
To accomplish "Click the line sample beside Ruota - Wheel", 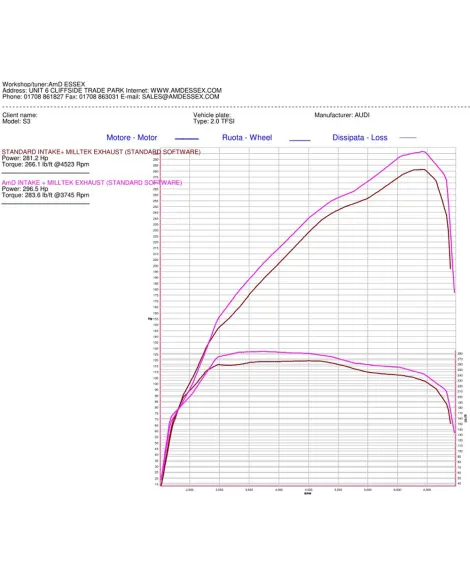I will (x=300, y=140).
